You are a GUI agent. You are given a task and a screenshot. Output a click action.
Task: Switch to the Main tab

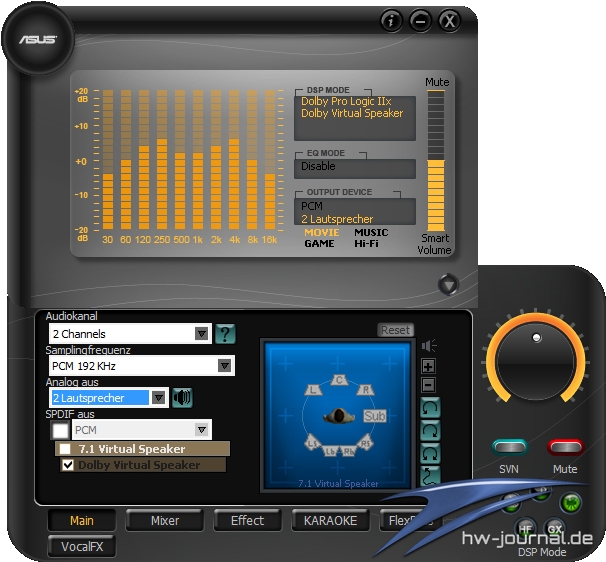point(82,520)
